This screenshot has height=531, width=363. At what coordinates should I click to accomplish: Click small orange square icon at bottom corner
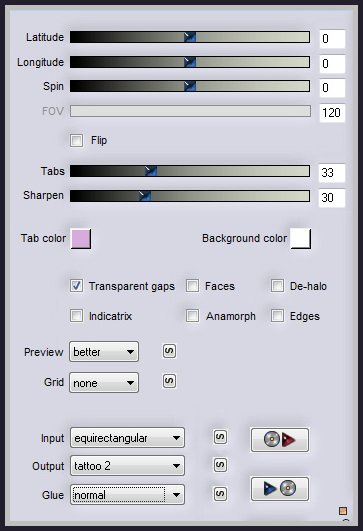[x=343, y=511]
